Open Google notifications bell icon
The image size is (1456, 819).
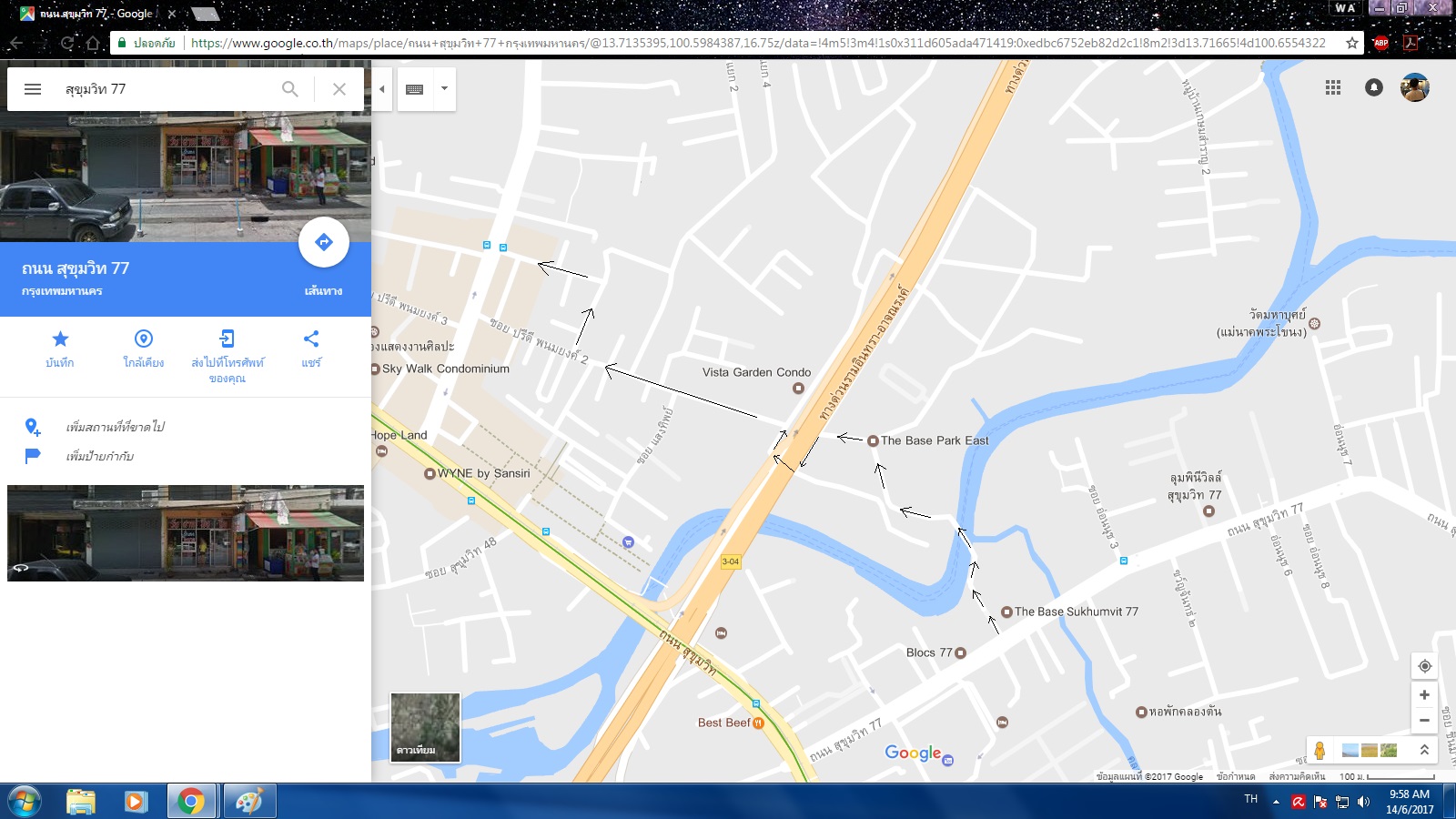coord(1374,87)
